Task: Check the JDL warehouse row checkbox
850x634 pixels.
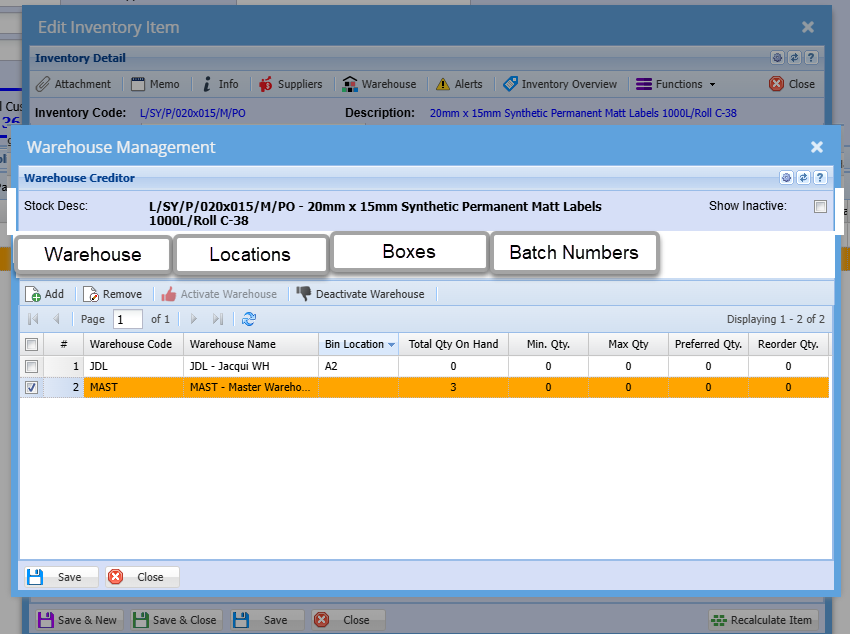Action: click(32, 366)
